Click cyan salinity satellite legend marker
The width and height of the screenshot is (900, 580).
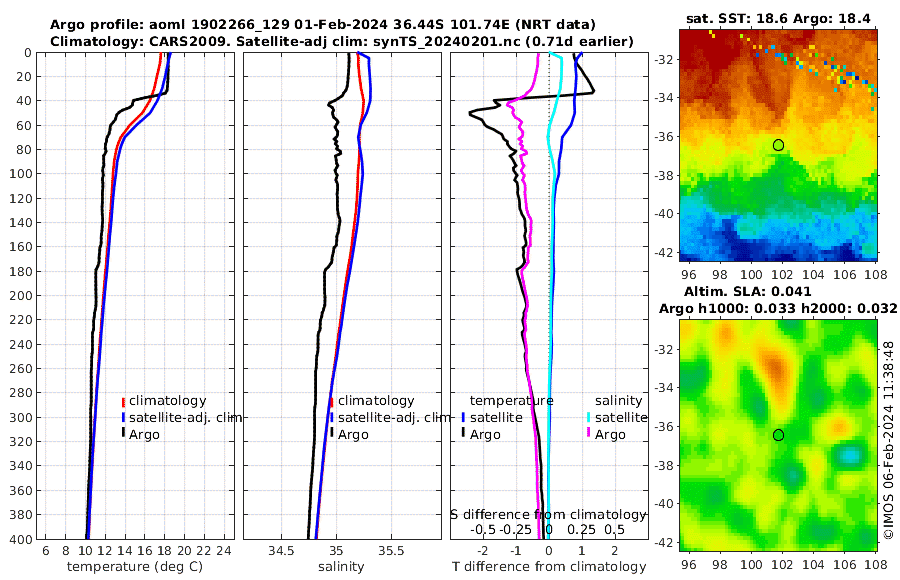coord(589,417)
